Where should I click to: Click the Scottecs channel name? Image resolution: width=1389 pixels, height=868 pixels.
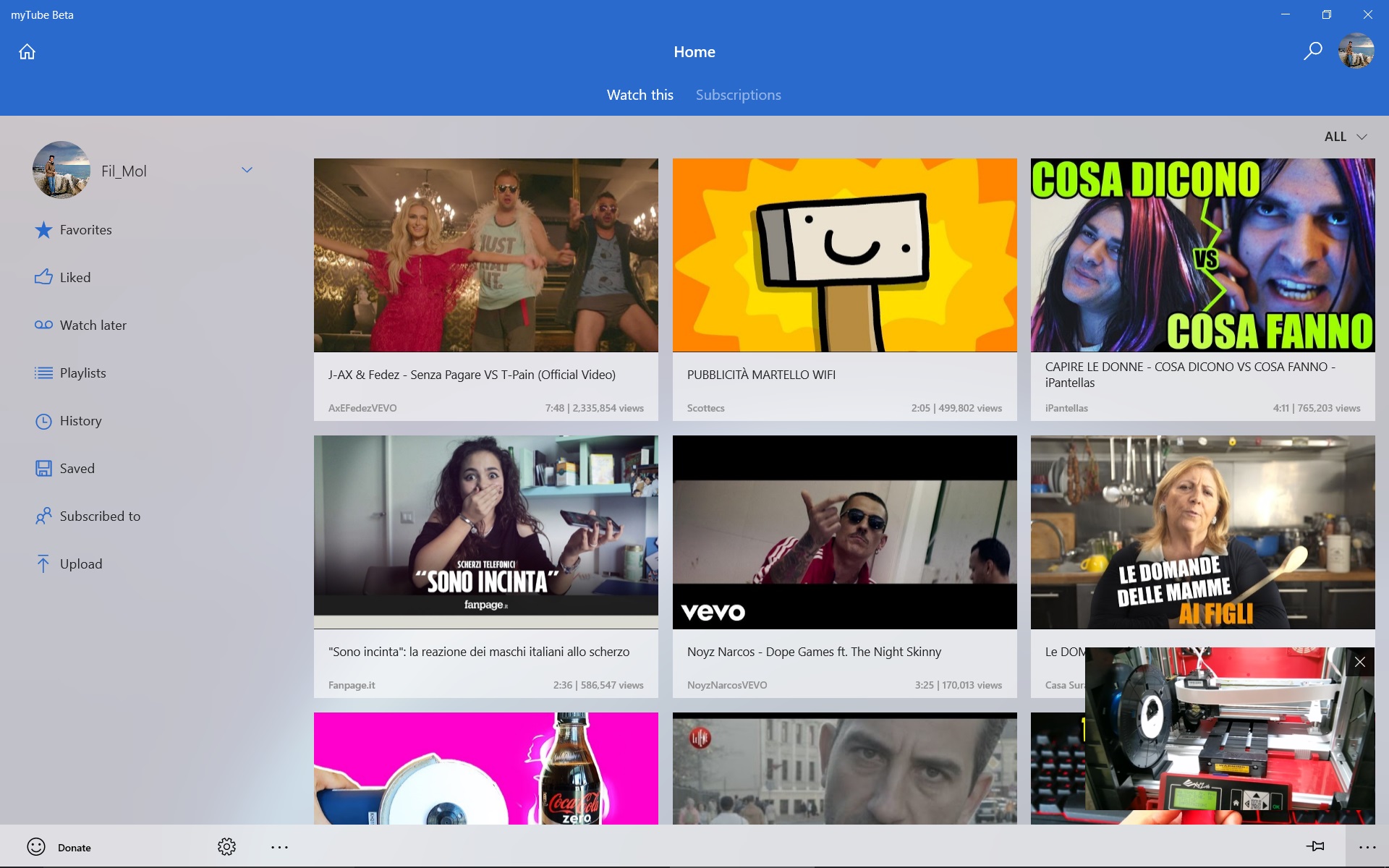point(706,408)
